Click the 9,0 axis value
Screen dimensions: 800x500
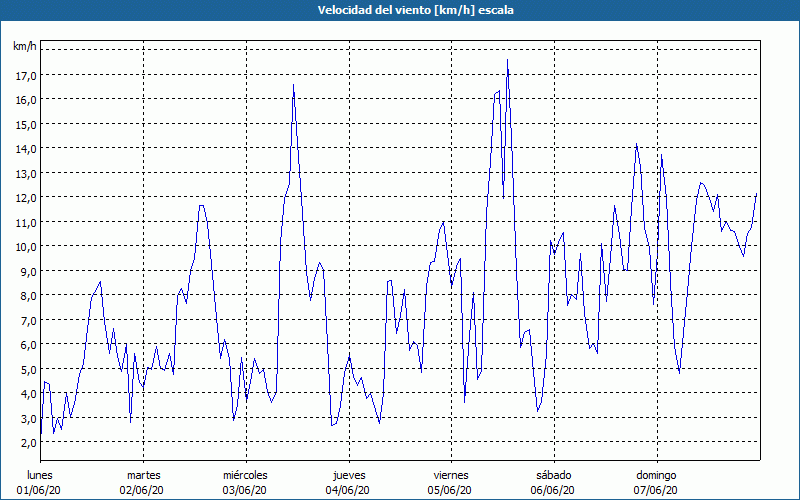(x=28, y=271)
